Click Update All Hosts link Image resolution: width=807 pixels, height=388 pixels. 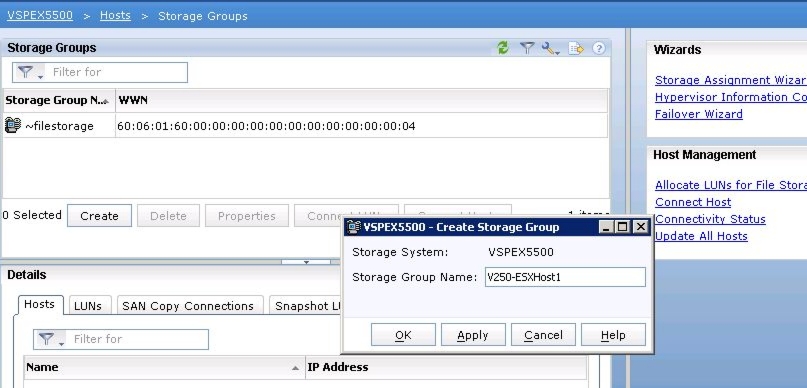pos(701,236)
